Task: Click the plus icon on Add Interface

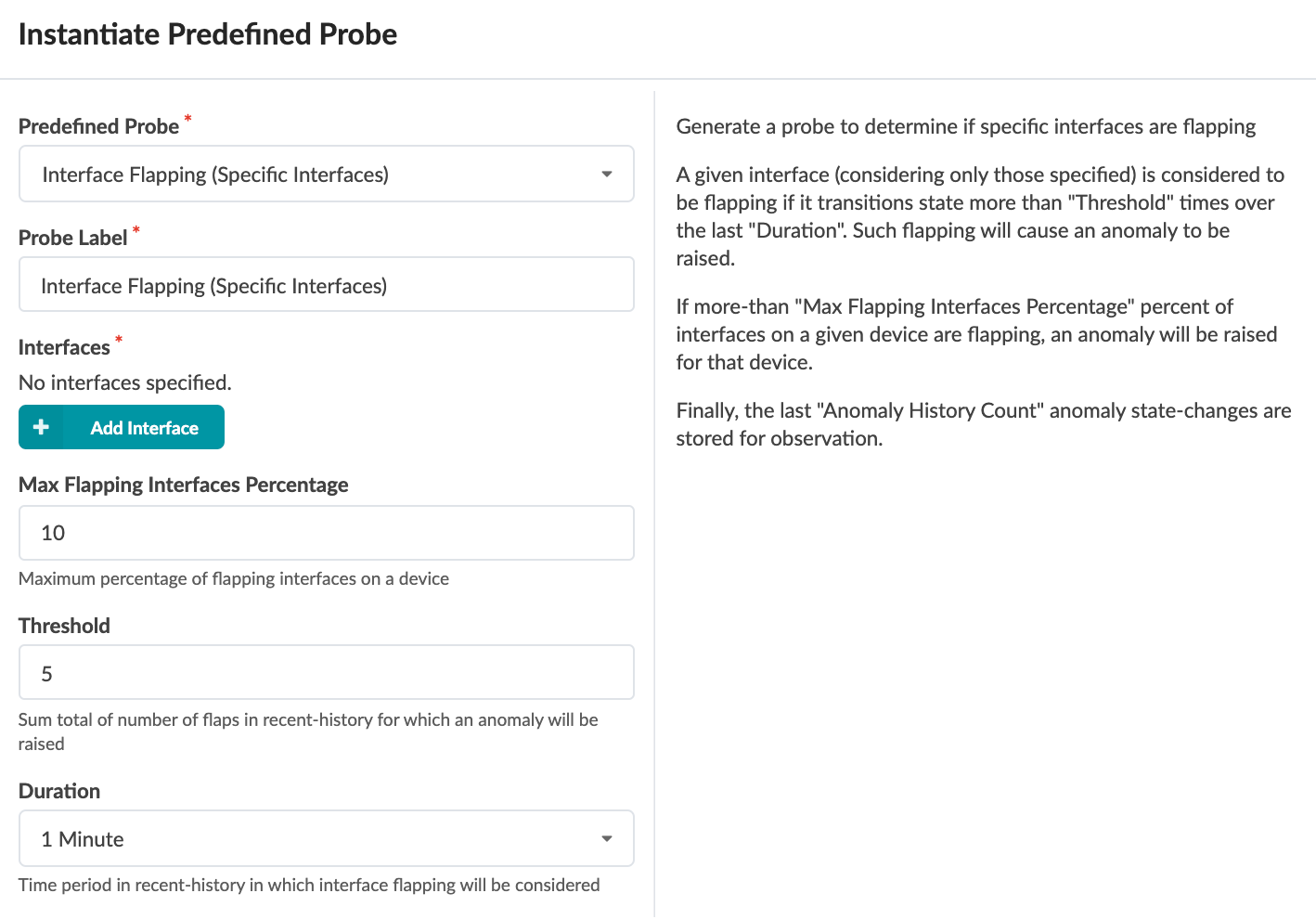Action: tap(41, 427)
